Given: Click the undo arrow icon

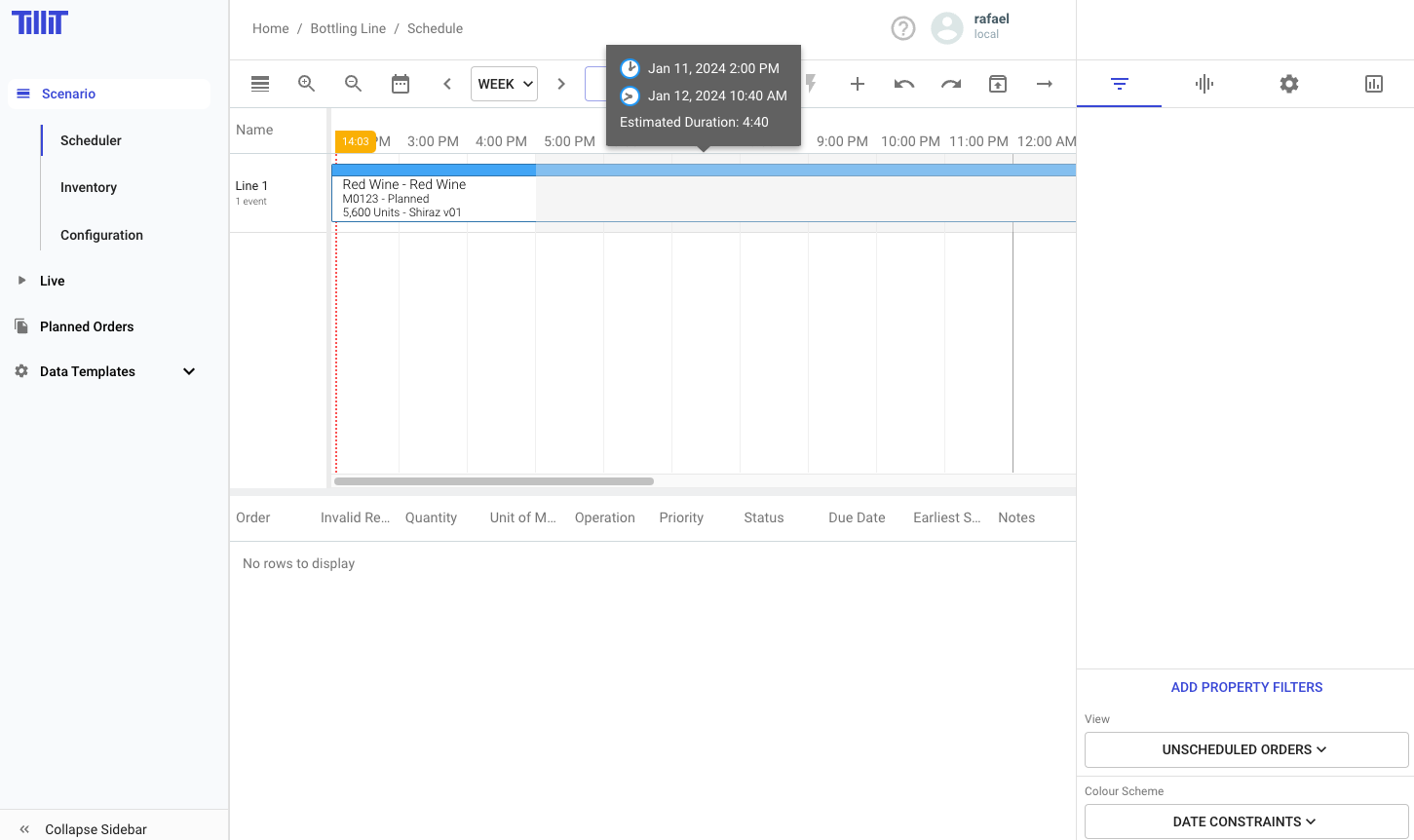Looking at the screenshot, I should click(903, 84).
